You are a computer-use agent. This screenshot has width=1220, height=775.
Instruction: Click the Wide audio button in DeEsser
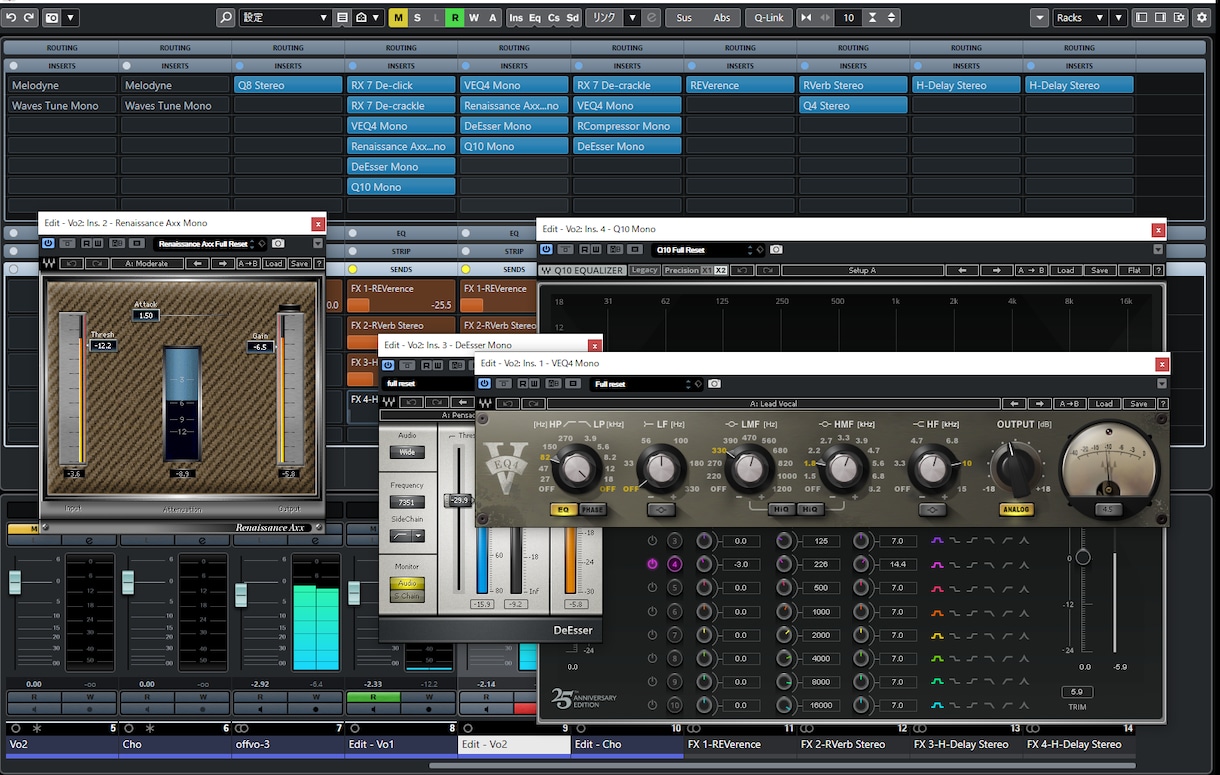click(407, 452)
